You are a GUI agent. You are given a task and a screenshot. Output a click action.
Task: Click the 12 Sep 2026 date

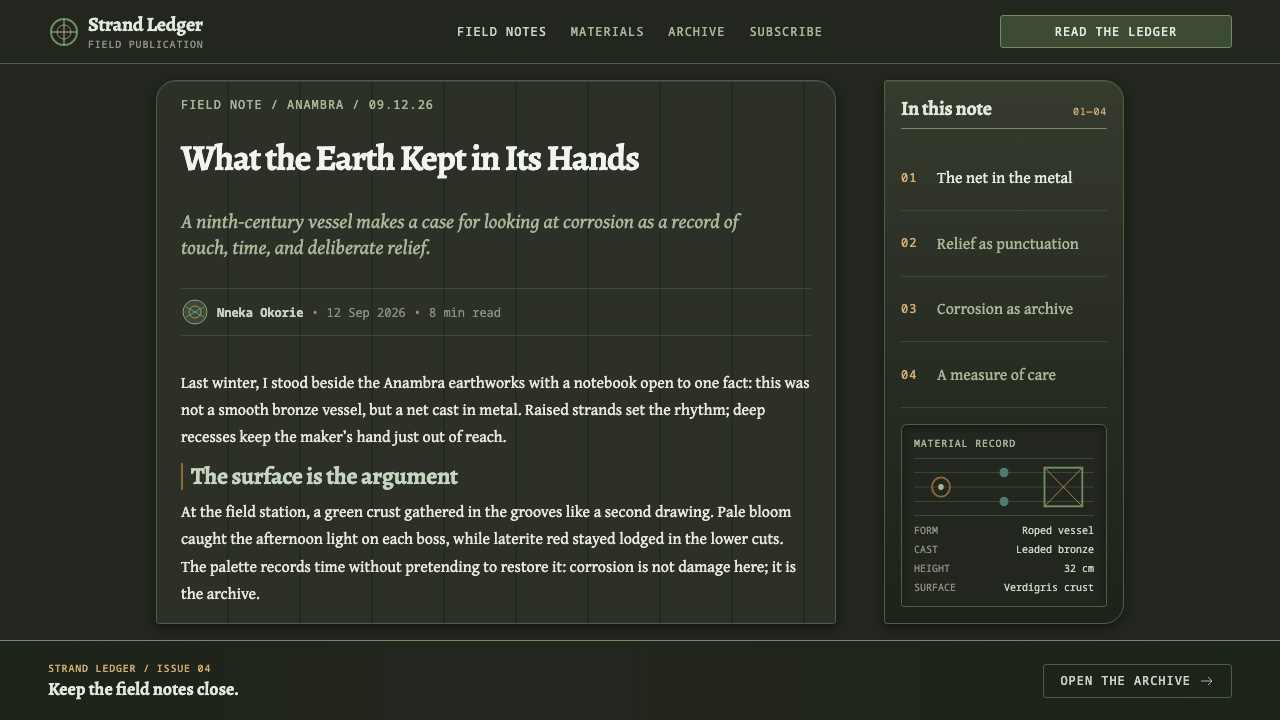click(366, 313)
